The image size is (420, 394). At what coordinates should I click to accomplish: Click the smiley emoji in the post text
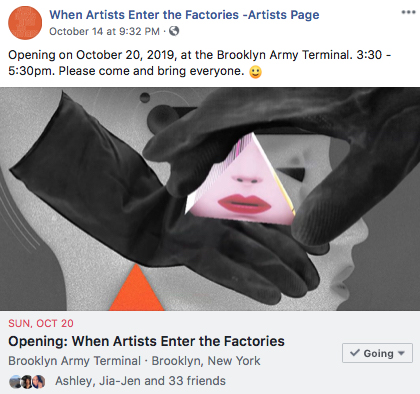[x=255, y=72]
